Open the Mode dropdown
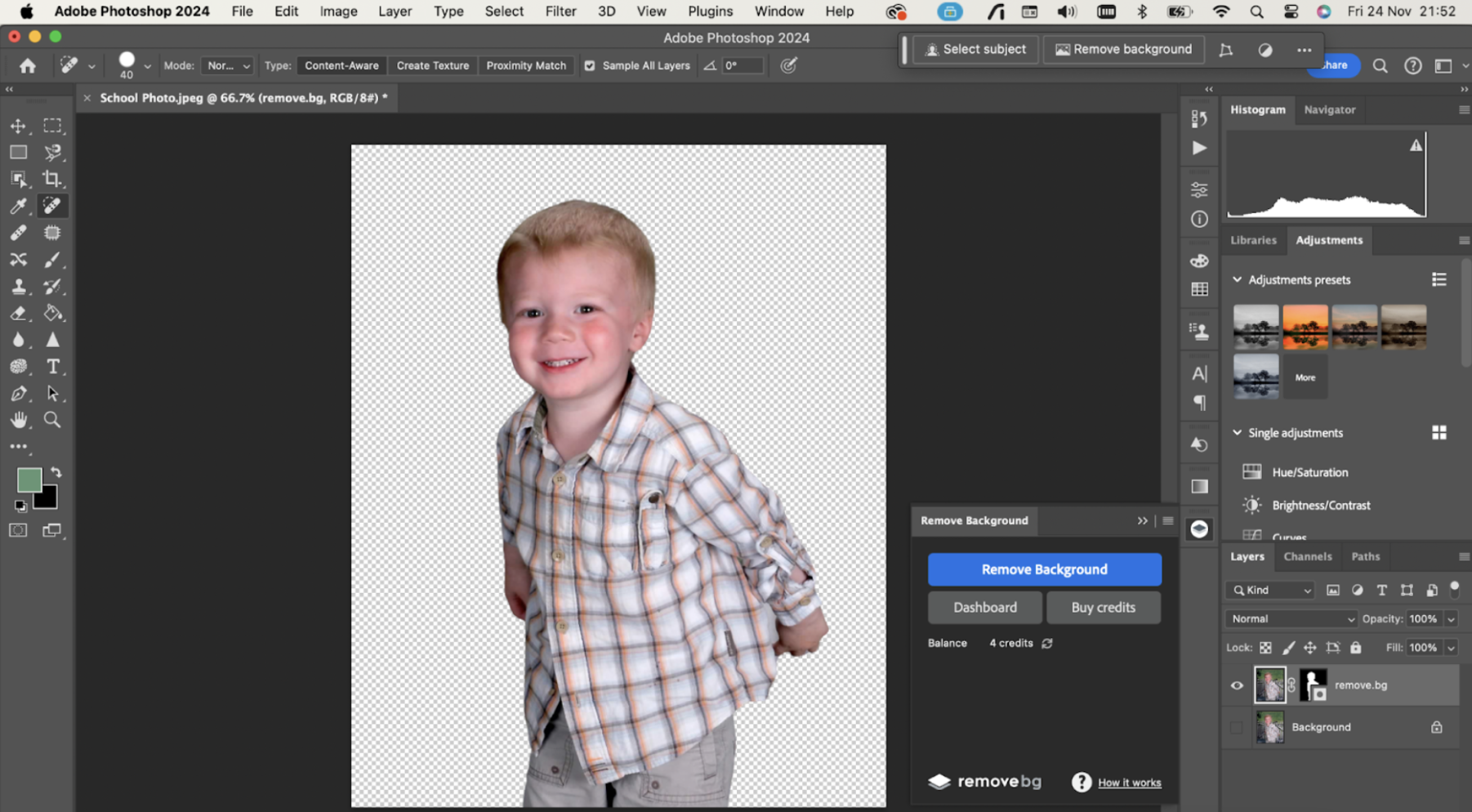This screenshot has height=812, width=1472. coord(227,65)
